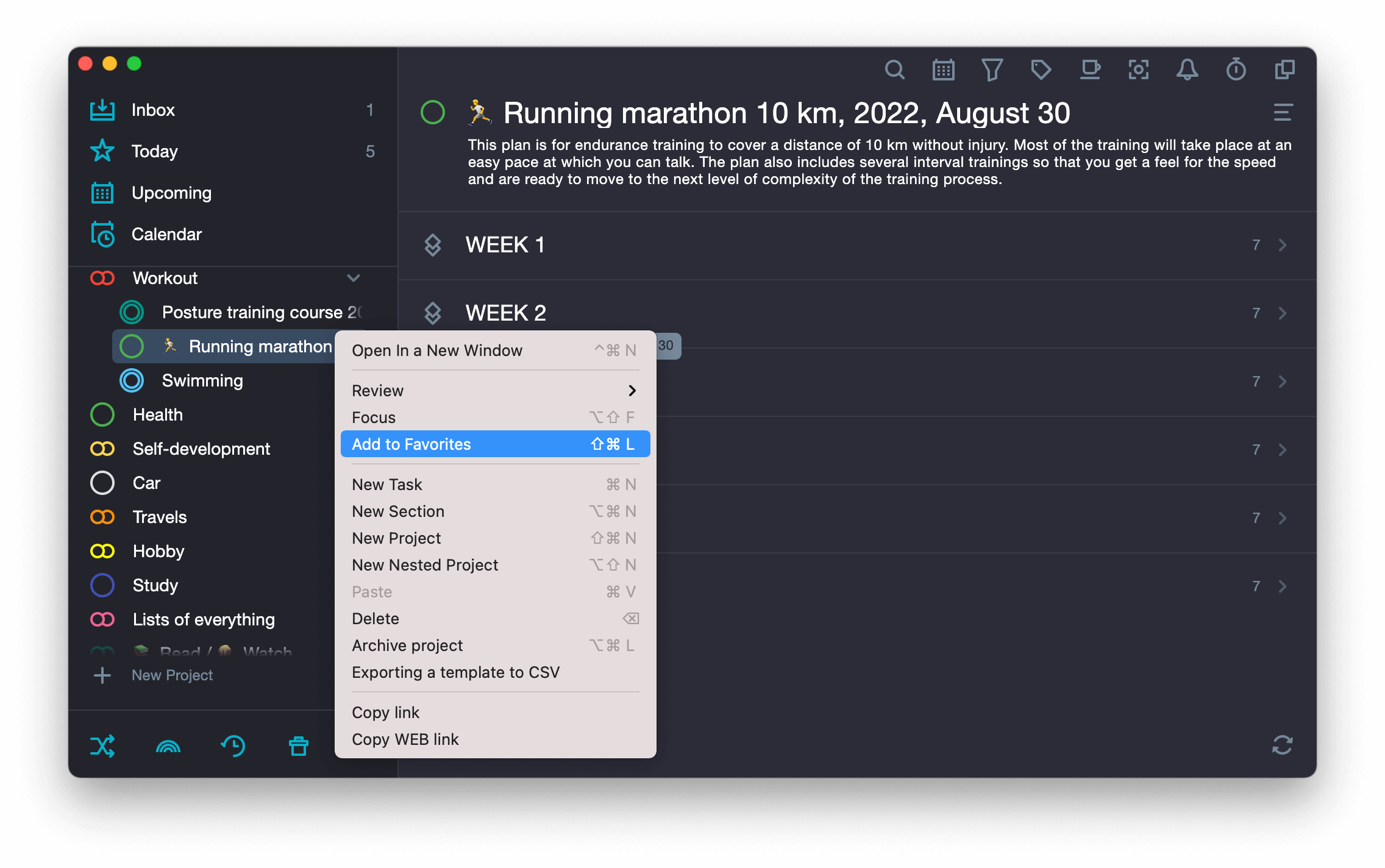Screen dimensions: 1385x868
Task: Open the history clock icon
Action: point(233,746)
